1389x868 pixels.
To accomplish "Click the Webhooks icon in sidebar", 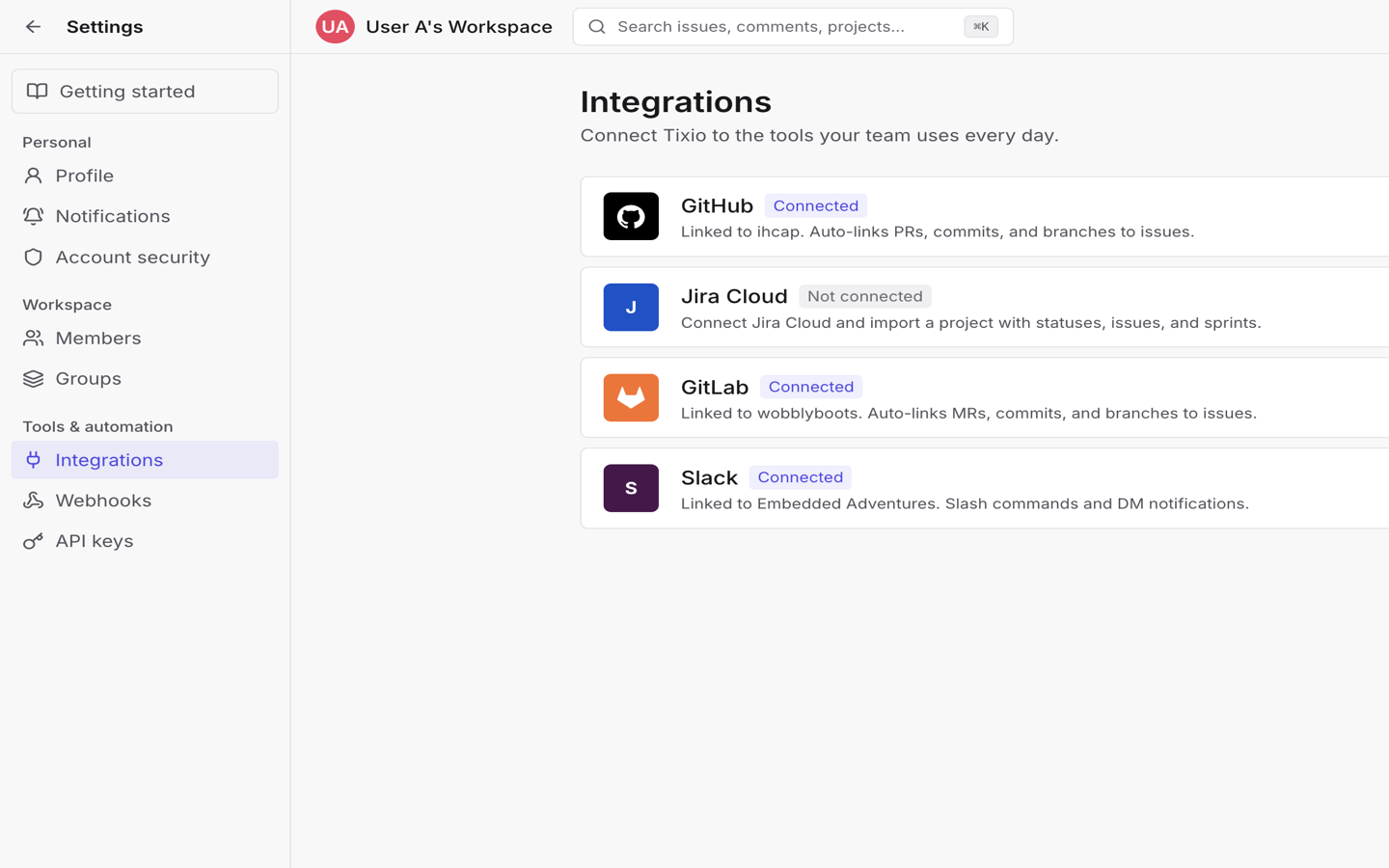I will (x=34, y=501).
